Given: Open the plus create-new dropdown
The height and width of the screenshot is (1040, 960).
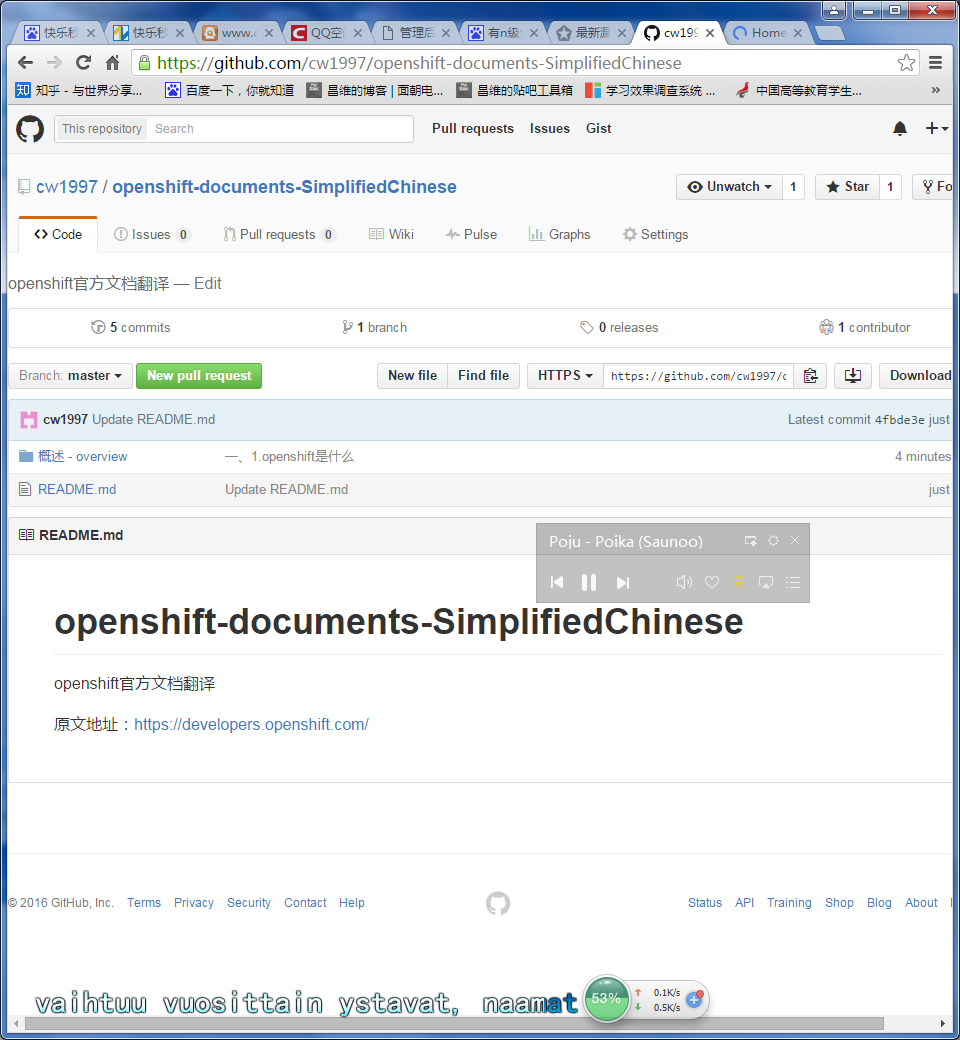Looking at the screenshot, I should [x=936, y=129].
